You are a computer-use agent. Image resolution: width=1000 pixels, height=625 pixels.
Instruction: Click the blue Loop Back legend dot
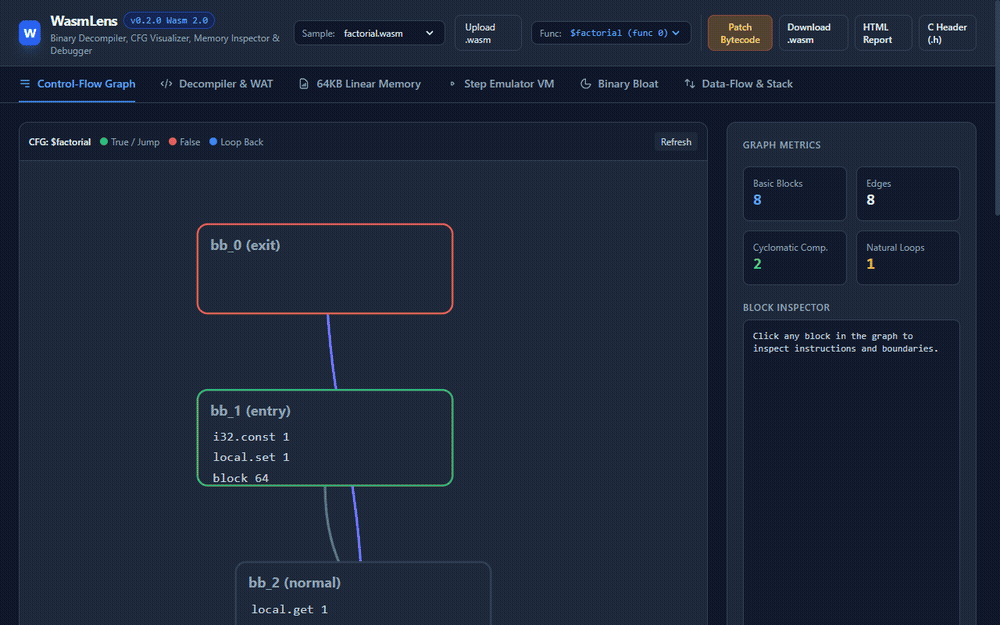[x=213, y=142]
